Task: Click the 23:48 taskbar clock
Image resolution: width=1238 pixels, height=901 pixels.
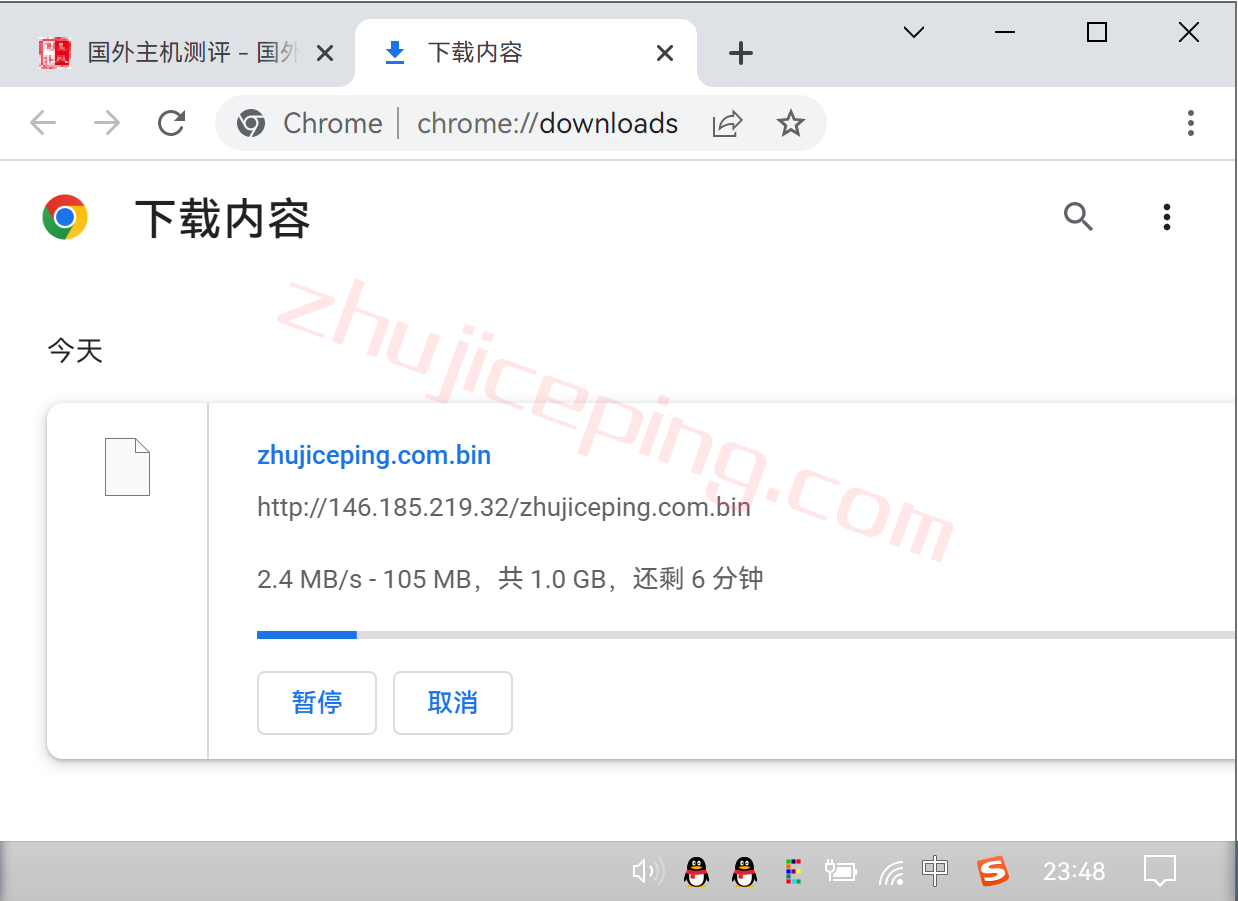Action: pyautogui.click(x=1074, y=872)
